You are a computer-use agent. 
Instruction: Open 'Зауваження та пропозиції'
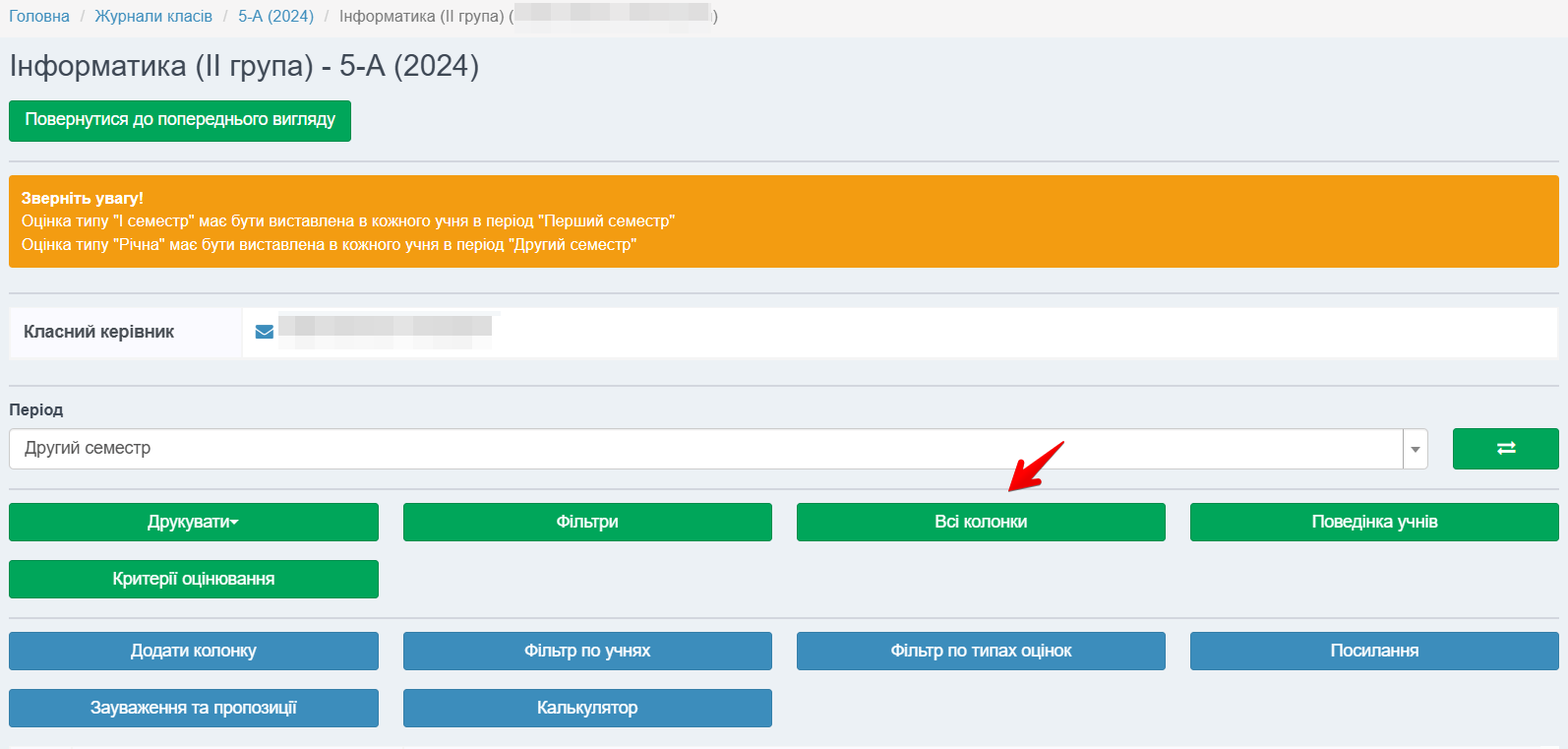pyautogui.click(x=193, y=708)
